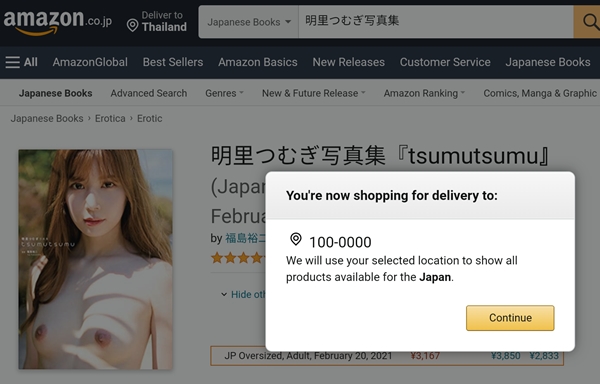The width and height of the screenshot is (600, 384).
Task: Click the Continue button in the popup
Action: point(510,318)
